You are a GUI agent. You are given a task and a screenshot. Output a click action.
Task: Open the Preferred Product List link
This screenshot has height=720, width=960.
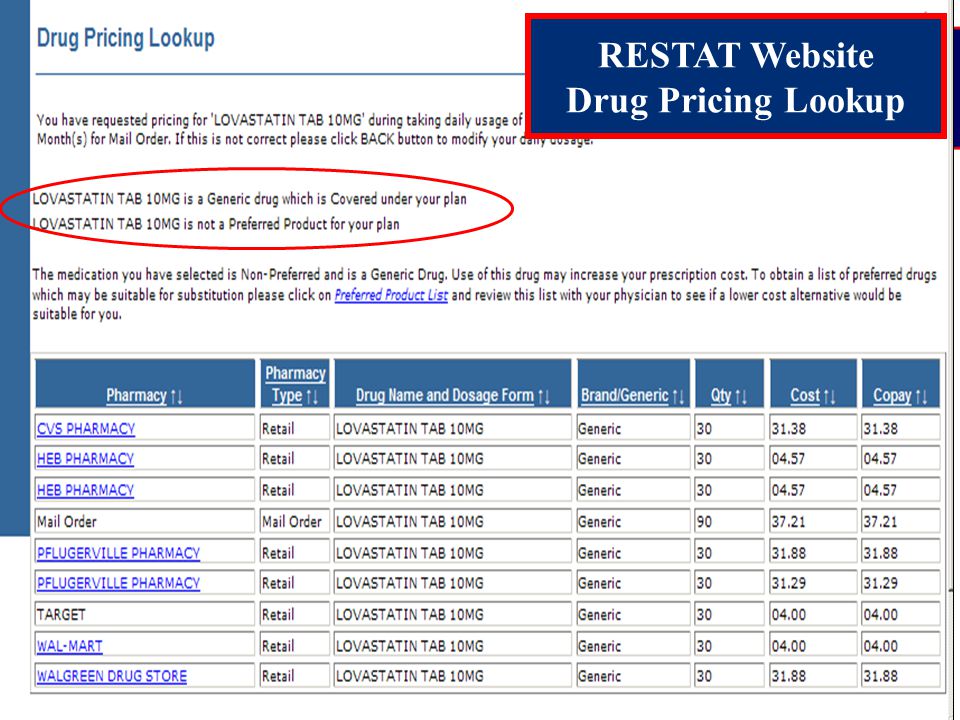click(391, 295)
